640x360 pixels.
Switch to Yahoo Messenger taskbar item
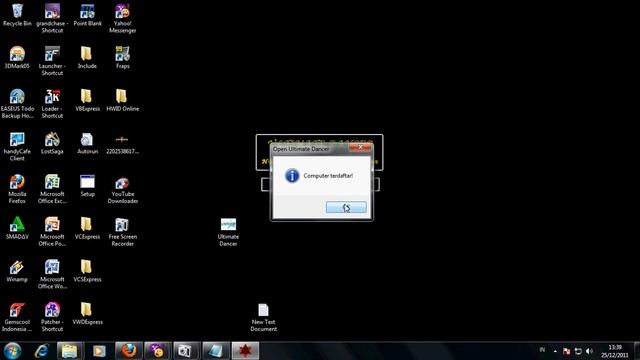tap(158, 351)
